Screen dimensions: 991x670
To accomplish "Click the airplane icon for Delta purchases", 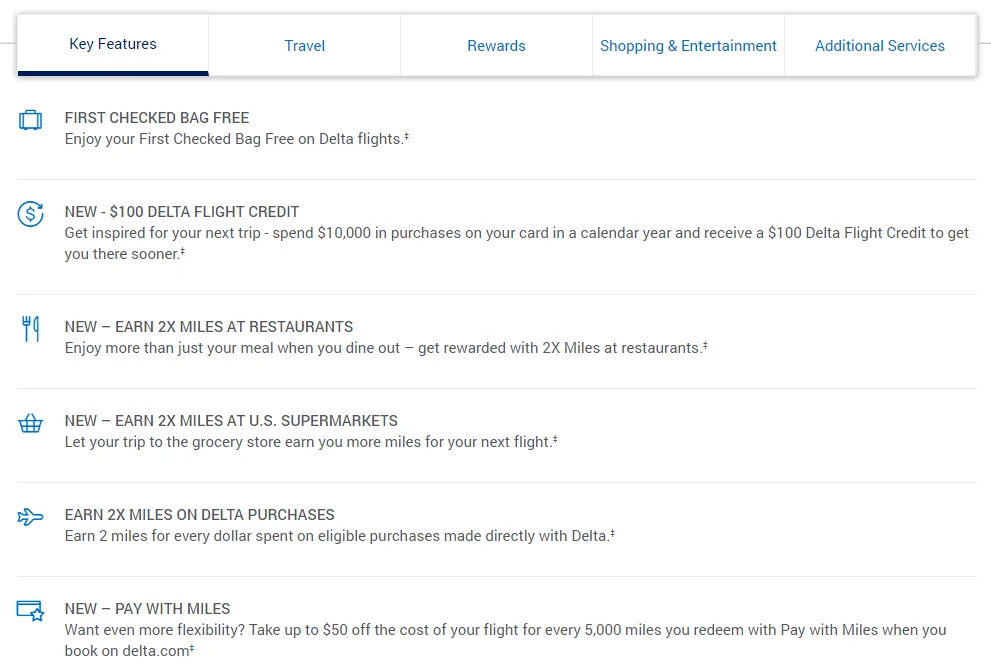I will click(31, 517).
